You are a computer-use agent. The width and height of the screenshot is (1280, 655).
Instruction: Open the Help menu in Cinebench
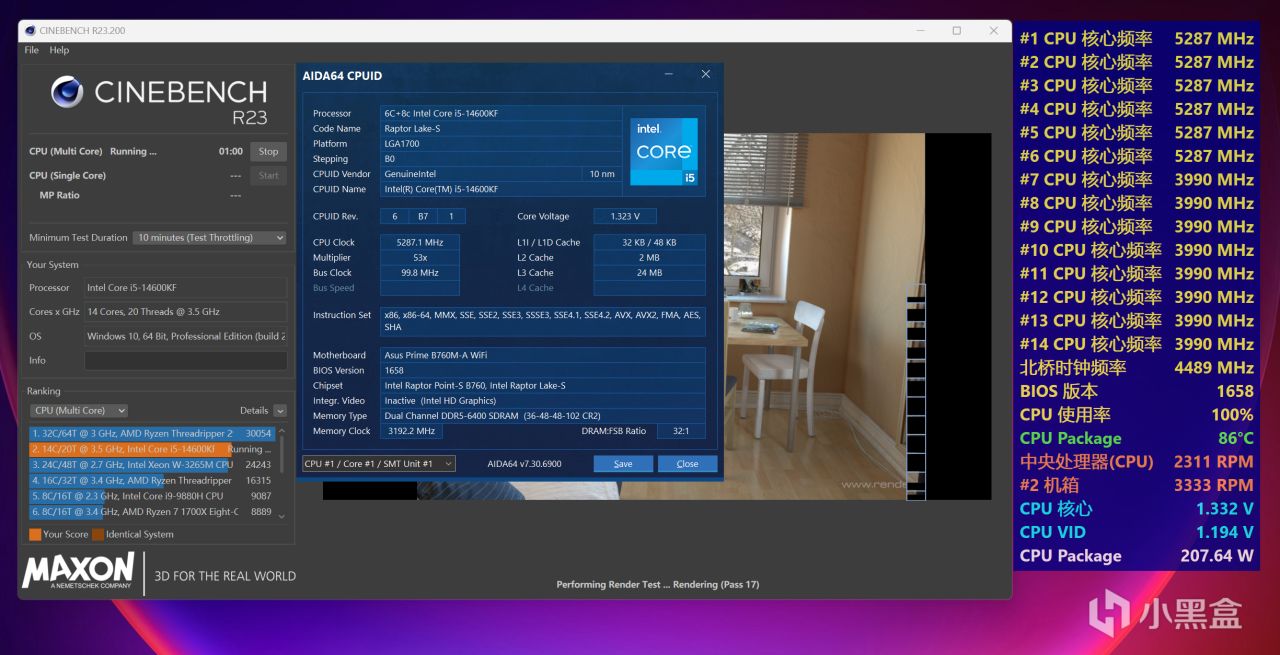click(x=59, y=50)
